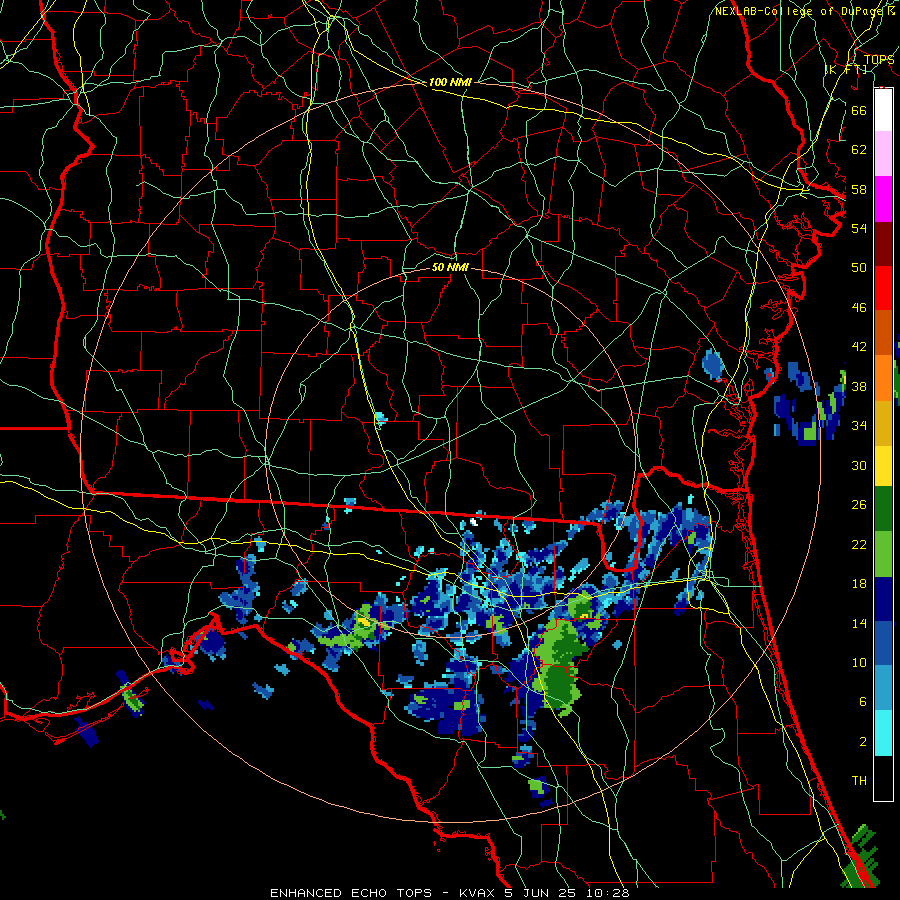Click the legend value "22"
Image resolution: width=900 pixels, height=900 pixels.
coord(859,544)
